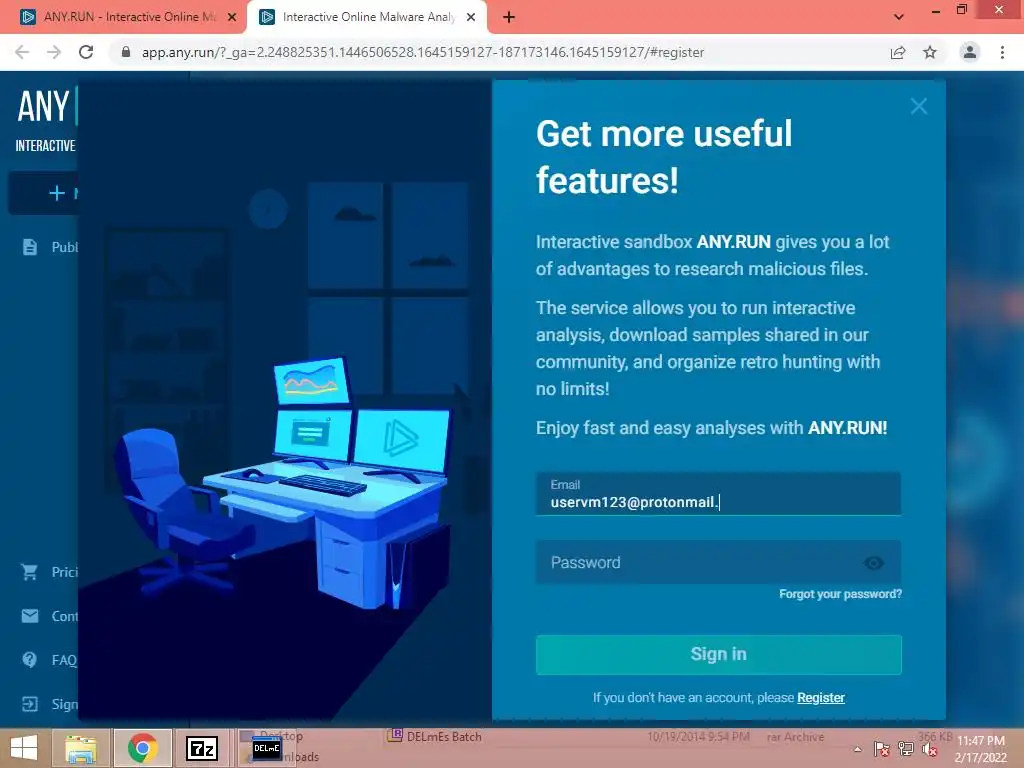Open File Explorer from the taskbar
This screenshot has width=1024, height=768.
click(81, 748)
